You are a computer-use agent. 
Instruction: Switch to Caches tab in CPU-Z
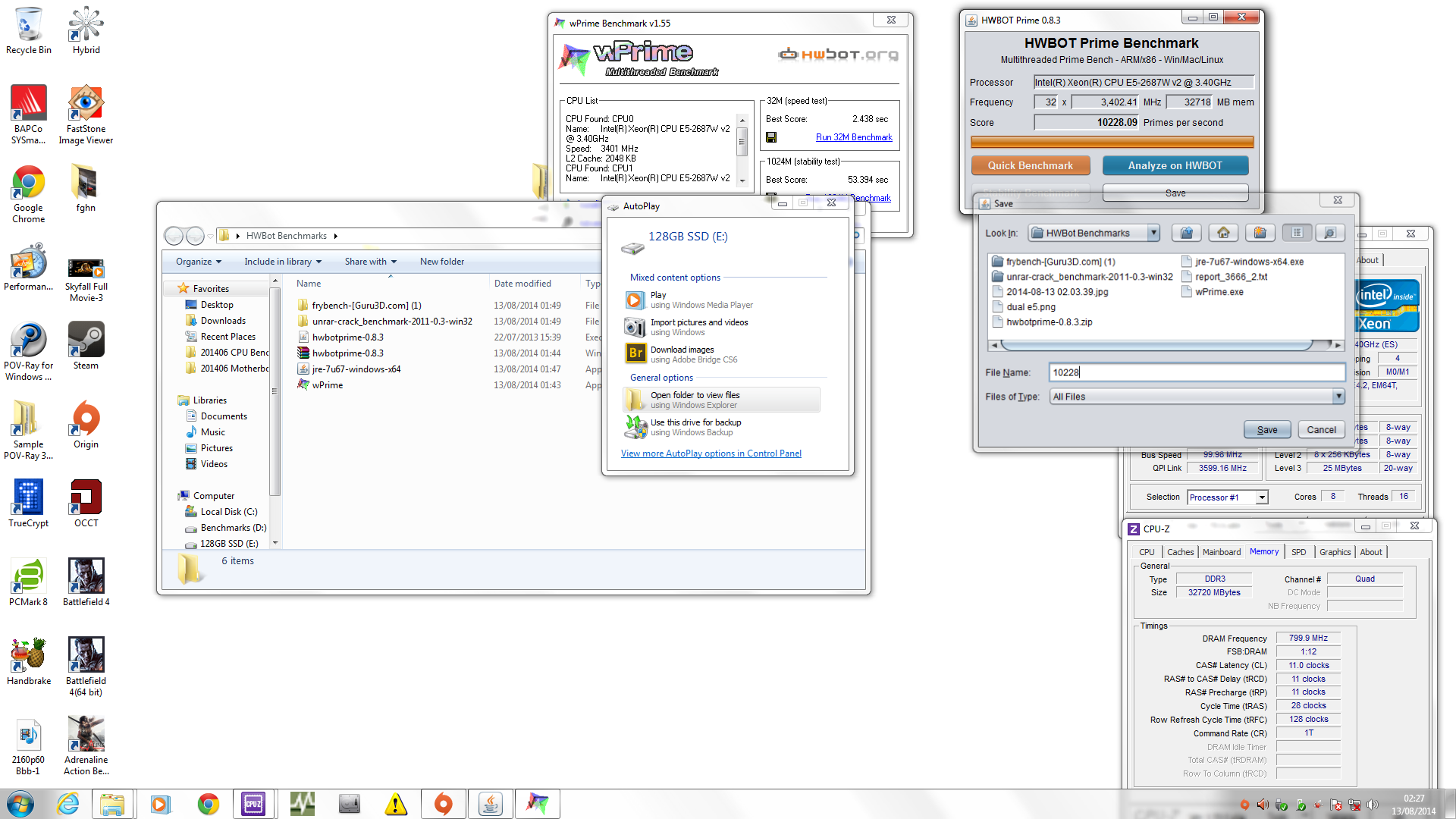click(x=1180, y=552)
